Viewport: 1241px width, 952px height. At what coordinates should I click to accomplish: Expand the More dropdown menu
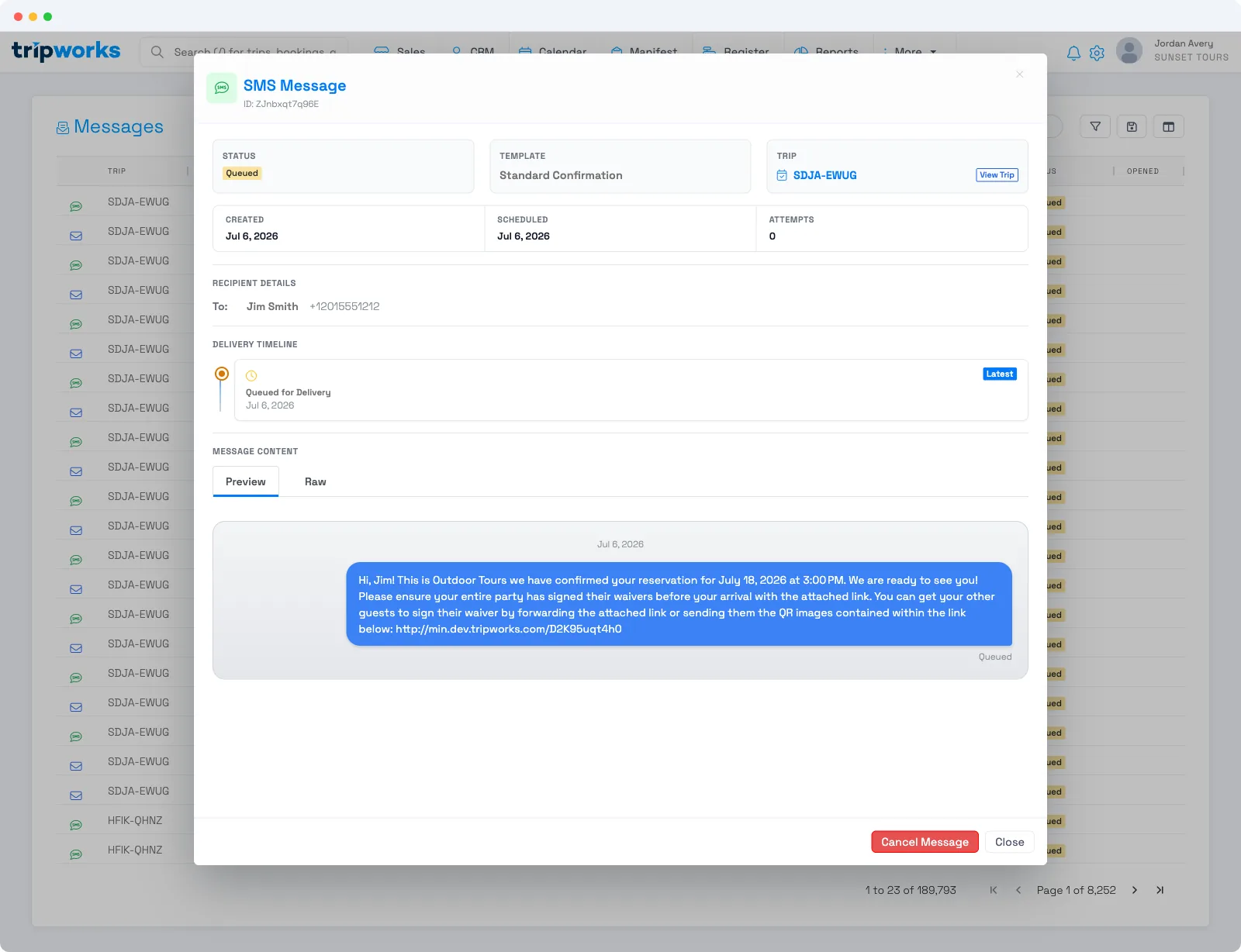tap(910, 52)
